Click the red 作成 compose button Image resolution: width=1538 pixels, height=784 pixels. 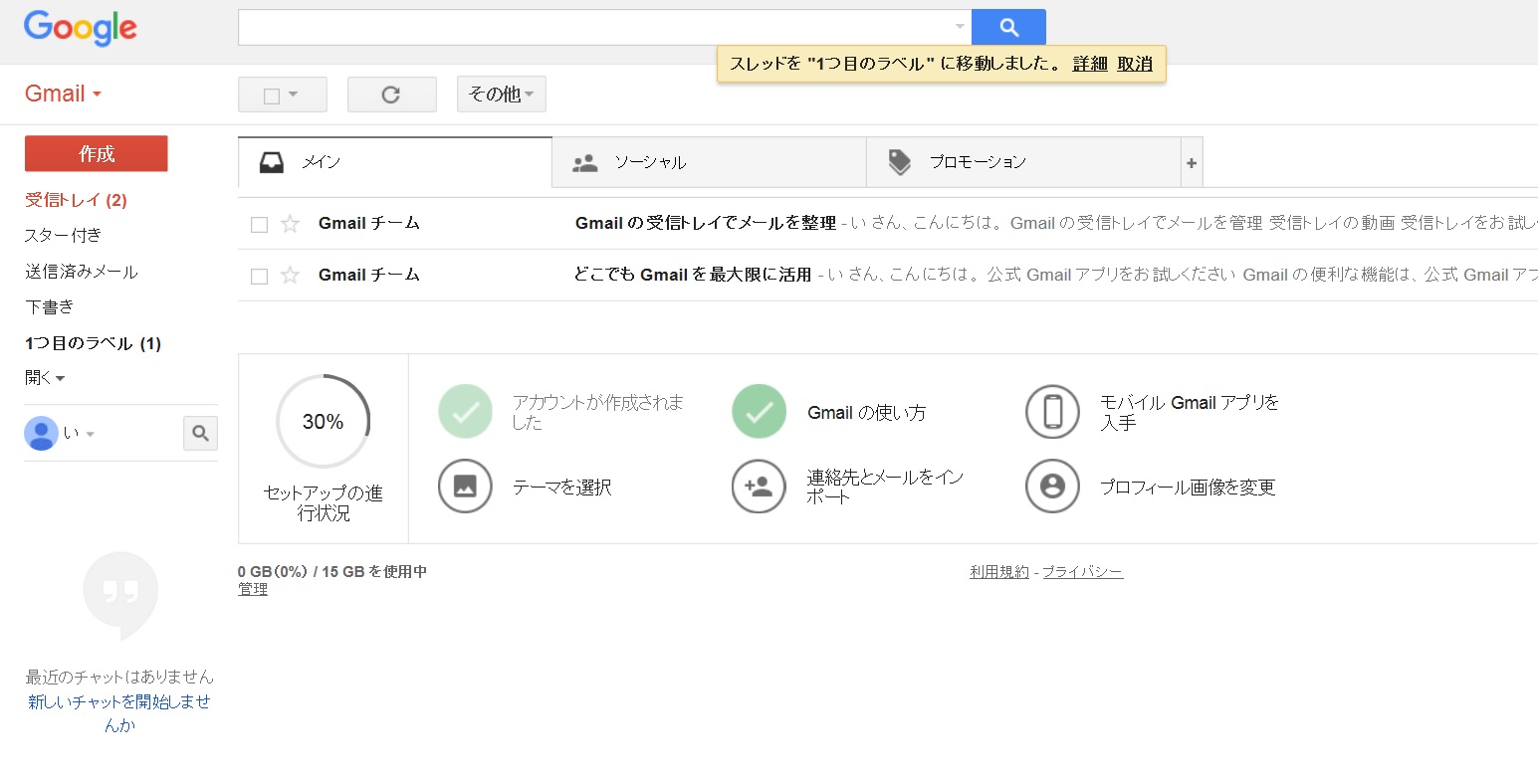pos(96,153)
